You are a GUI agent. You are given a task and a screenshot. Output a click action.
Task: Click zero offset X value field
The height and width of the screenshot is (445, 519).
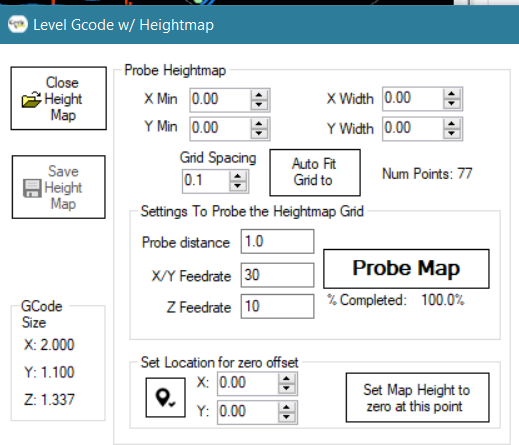[248, 384]
